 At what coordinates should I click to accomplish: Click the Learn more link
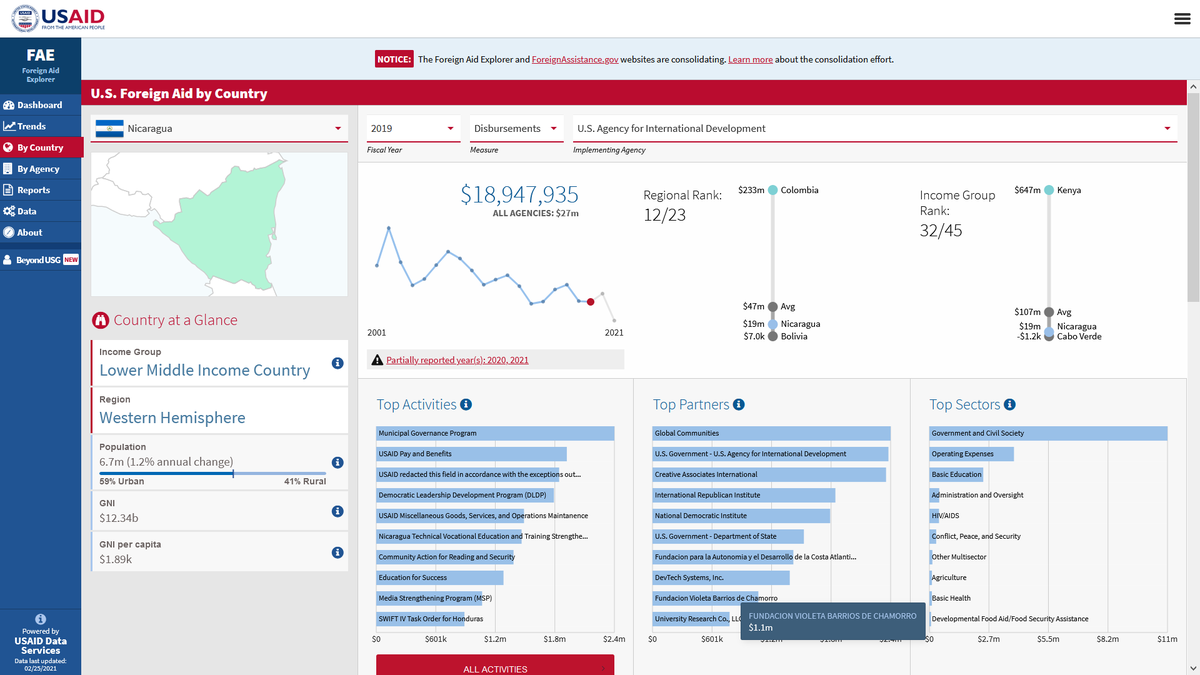tap(750, 60)
